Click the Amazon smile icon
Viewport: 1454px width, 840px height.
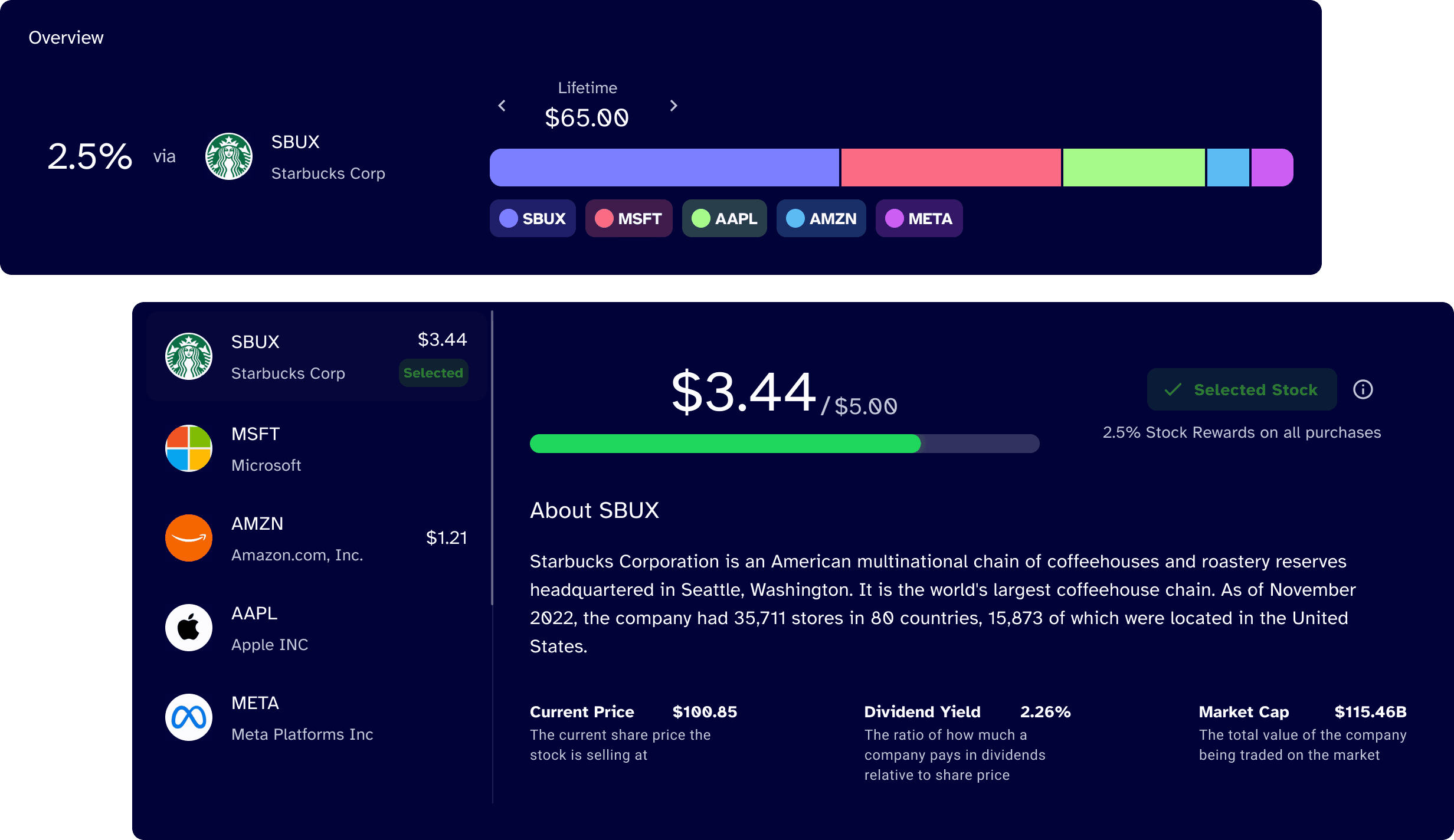(189, 538)
